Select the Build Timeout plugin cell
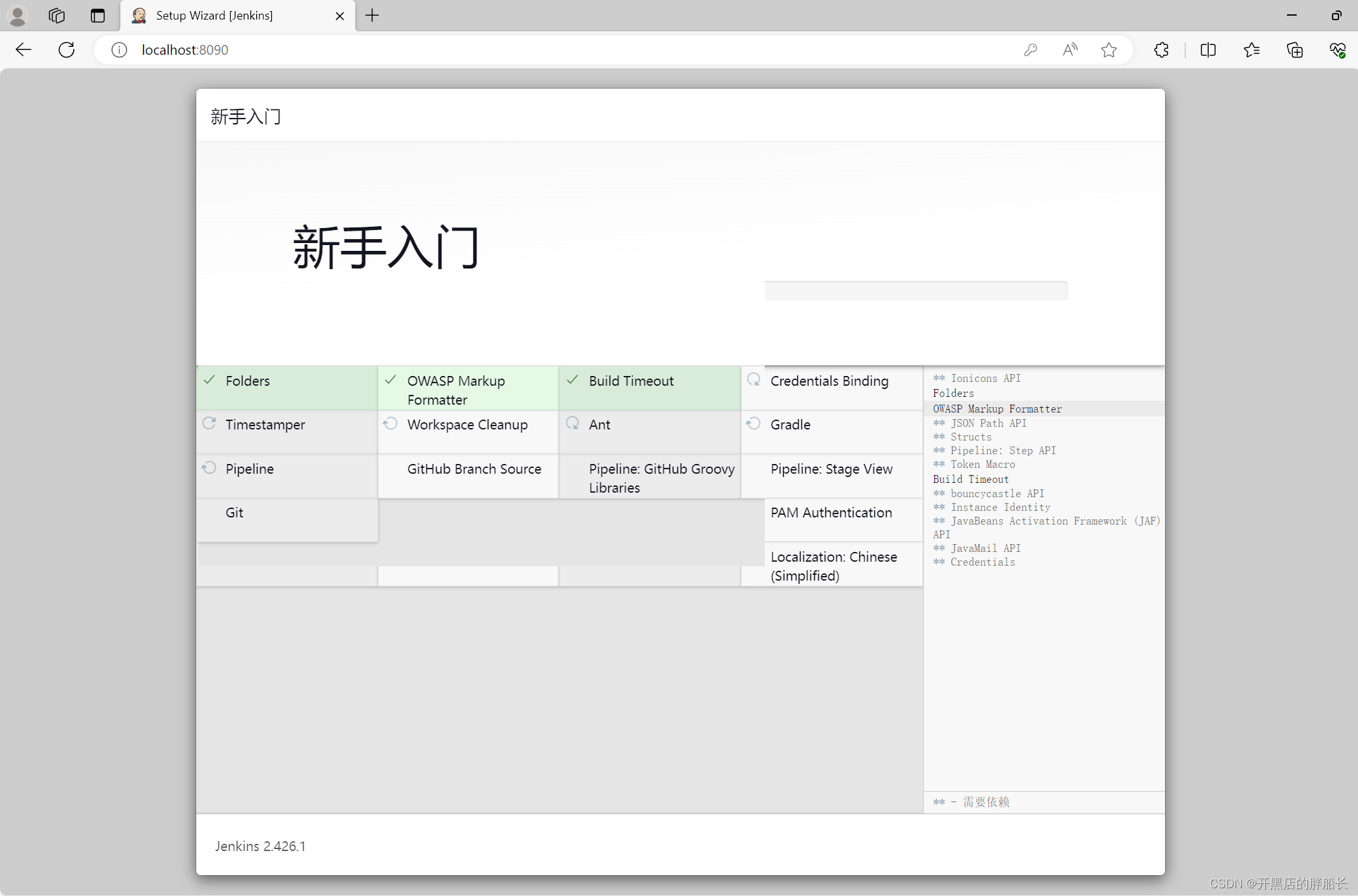 point(650,388)
